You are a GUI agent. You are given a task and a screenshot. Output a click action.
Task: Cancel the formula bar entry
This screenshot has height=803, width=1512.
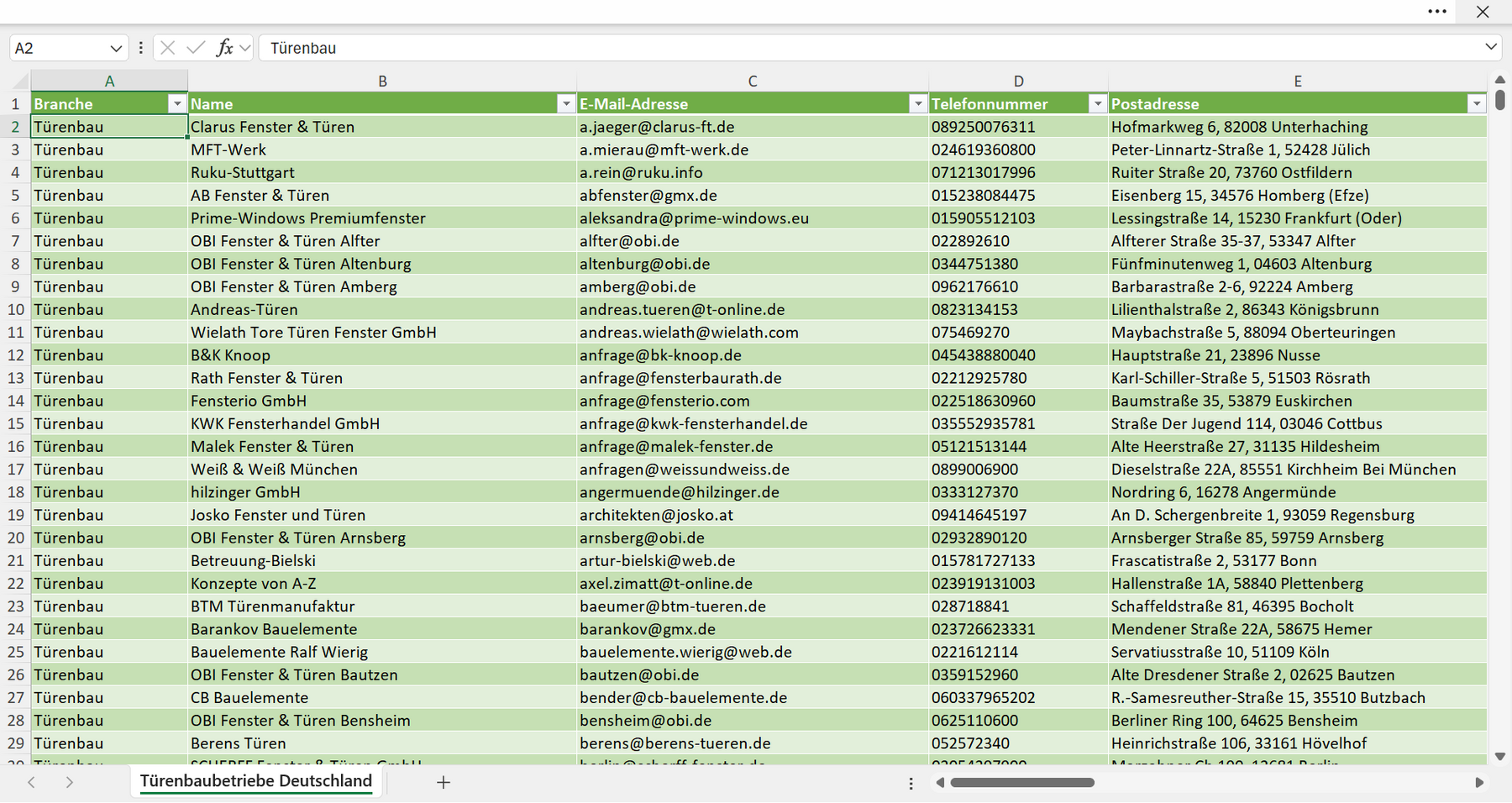pyautogui.click(x=168, y=48)
